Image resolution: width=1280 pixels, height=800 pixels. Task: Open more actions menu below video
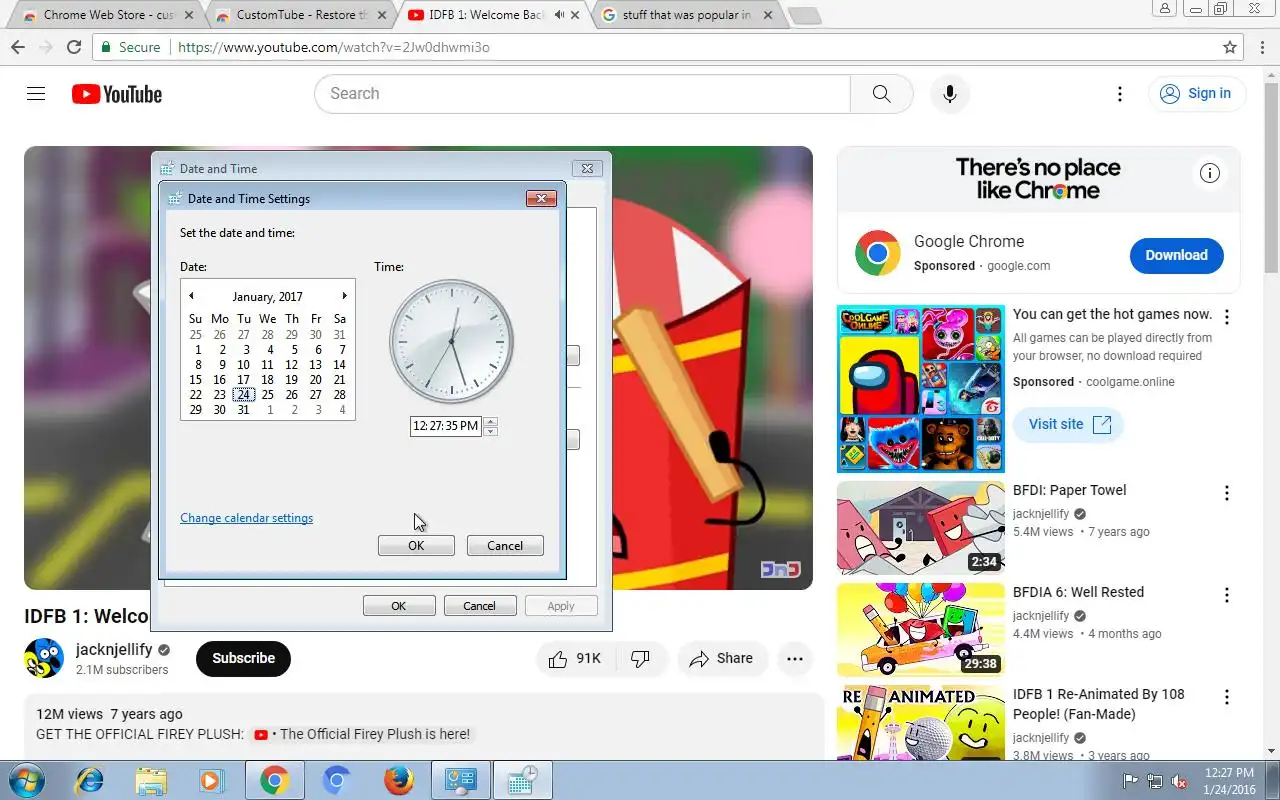(795, 658)
